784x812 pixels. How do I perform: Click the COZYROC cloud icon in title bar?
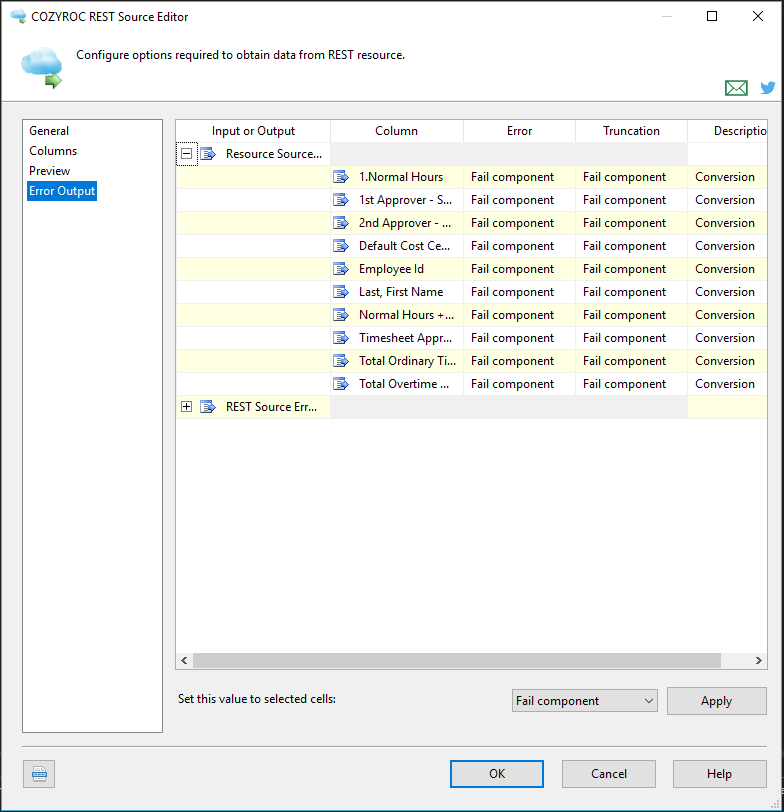point(18,16)
